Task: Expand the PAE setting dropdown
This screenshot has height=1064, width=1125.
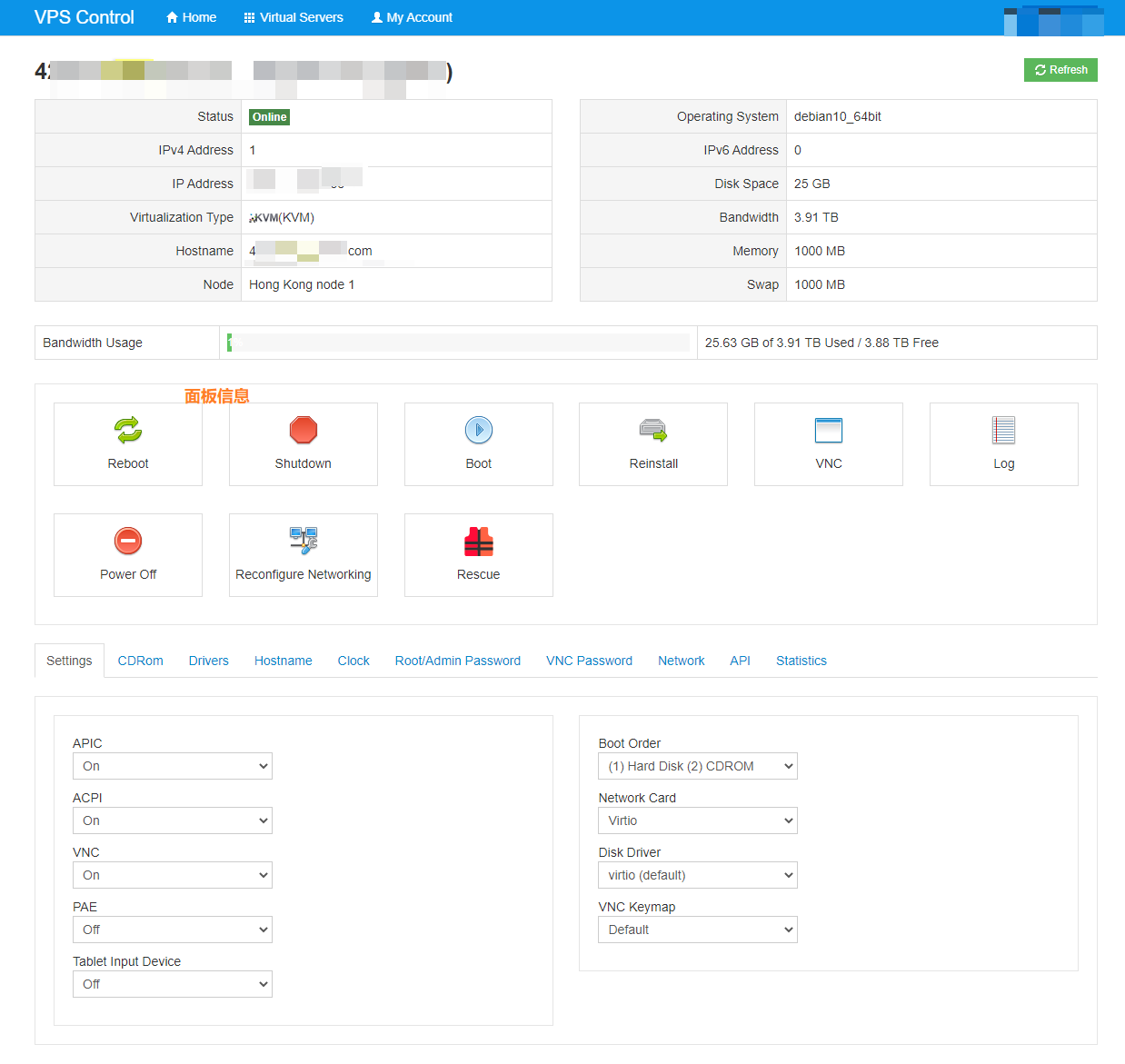Action: pos(173,930)
